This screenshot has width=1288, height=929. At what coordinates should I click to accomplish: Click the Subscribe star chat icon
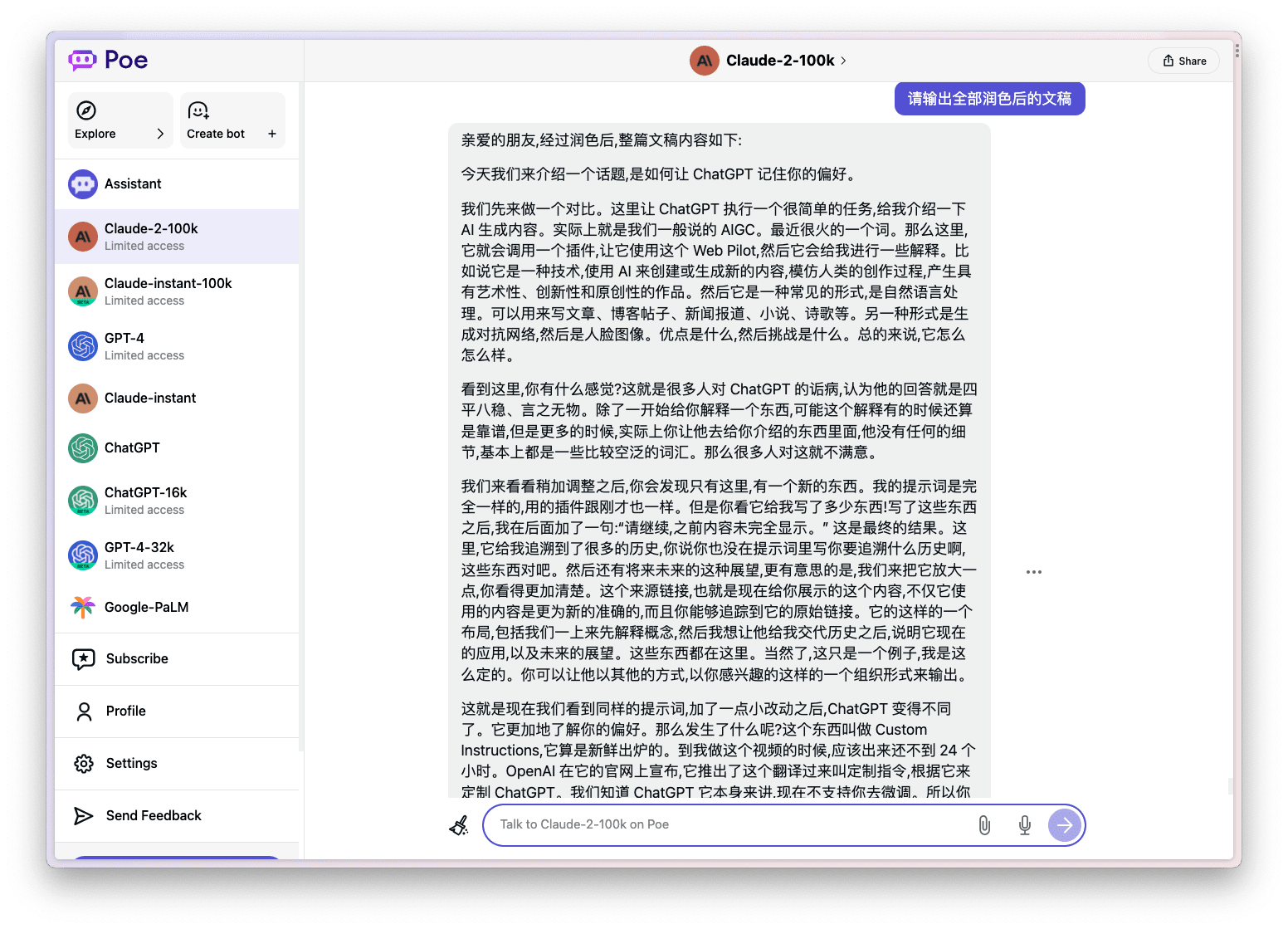pos(84,659)
